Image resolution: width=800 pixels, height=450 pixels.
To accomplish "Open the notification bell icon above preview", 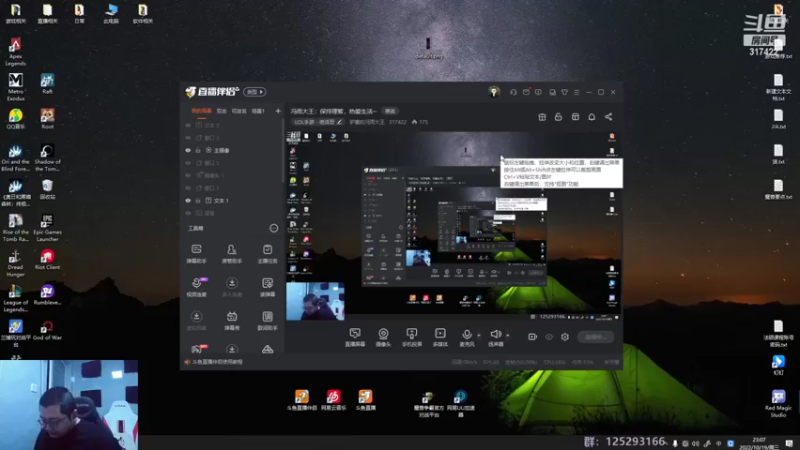I will point(592,117).
